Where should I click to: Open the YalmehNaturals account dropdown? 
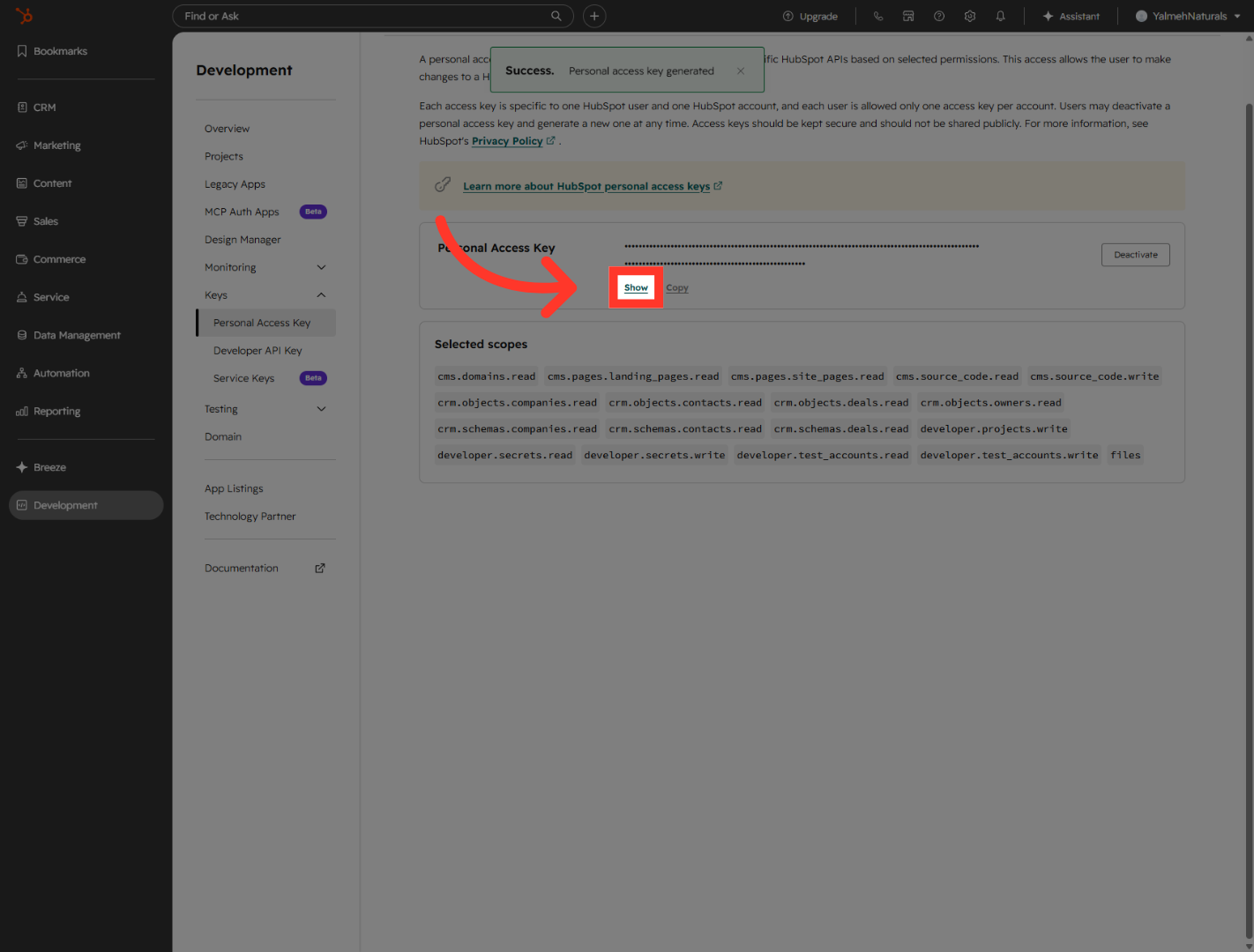1188,16
